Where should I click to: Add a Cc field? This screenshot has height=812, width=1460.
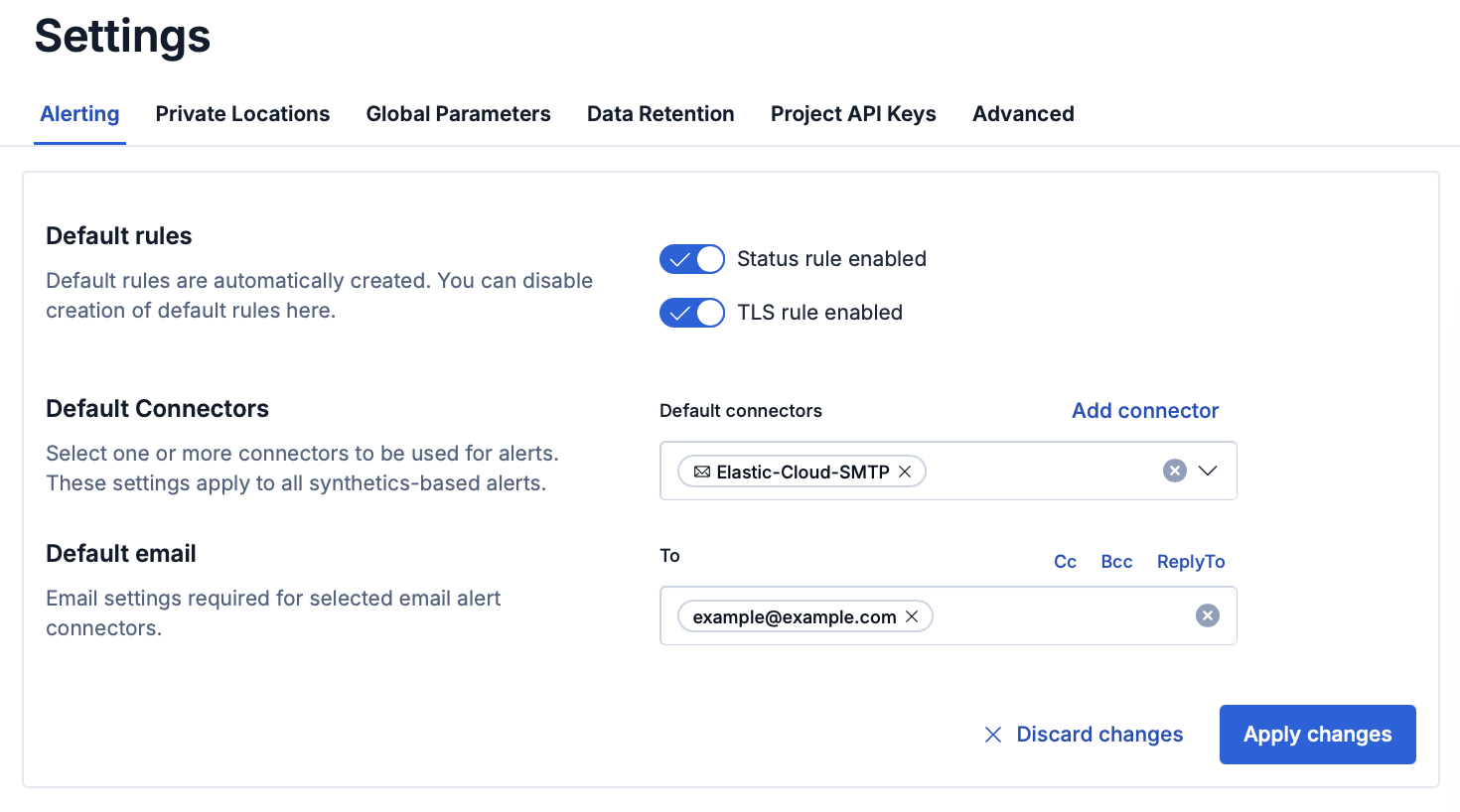(1065, 561)
